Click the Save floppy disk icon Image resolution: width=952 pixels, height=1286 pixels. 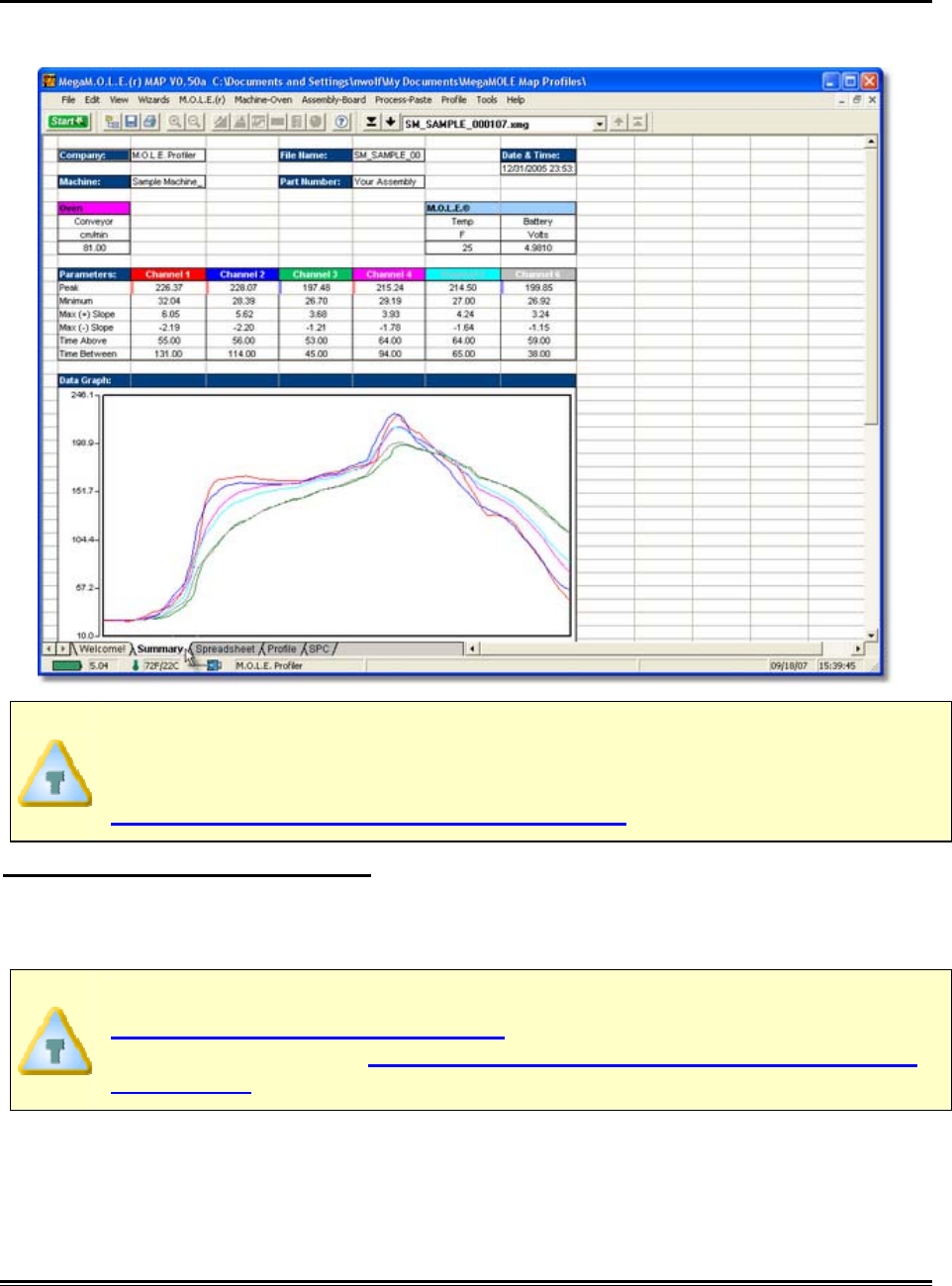(x=131, y=122)
